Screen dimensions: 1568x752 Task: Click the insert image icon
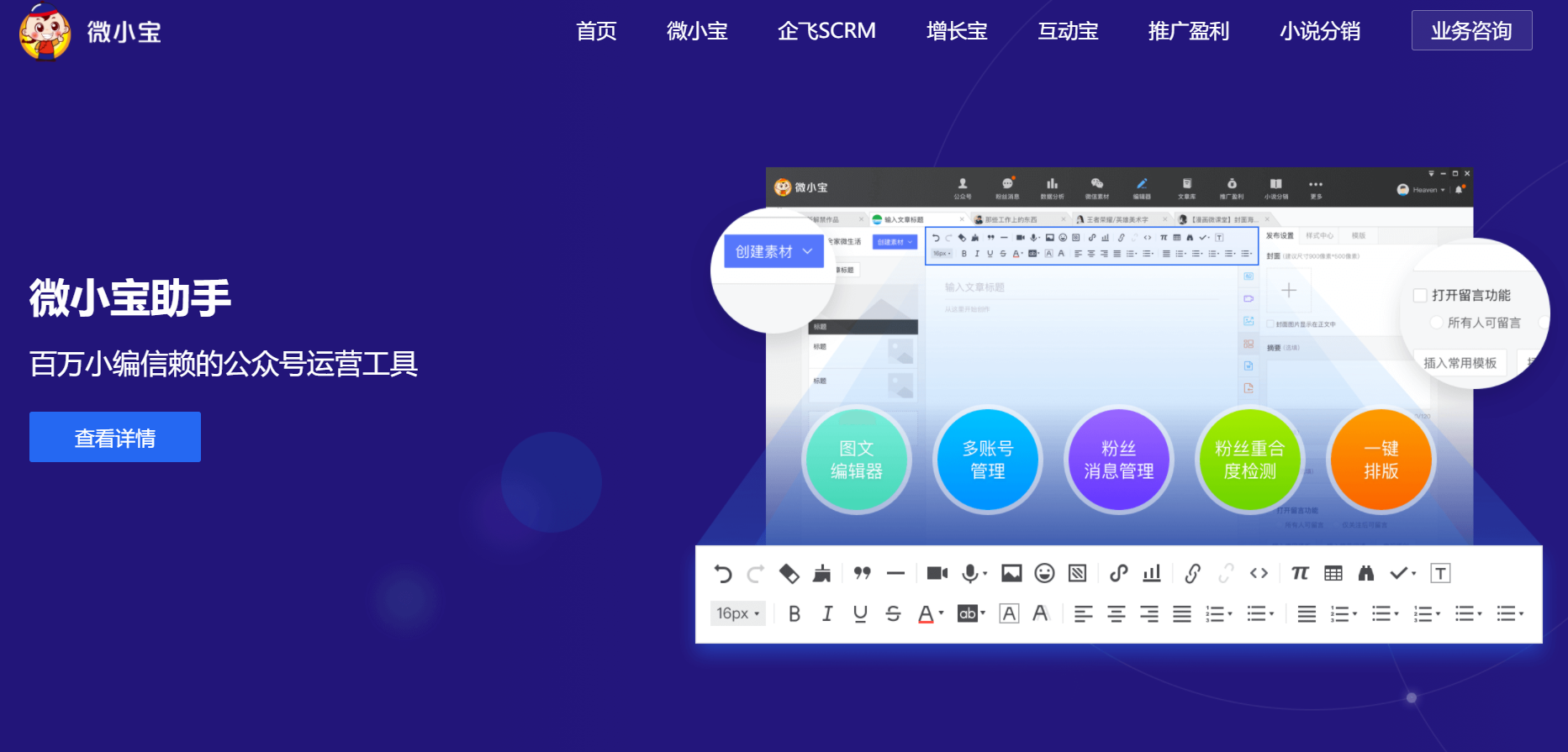pyautogui.click(x=1011, y=573)
